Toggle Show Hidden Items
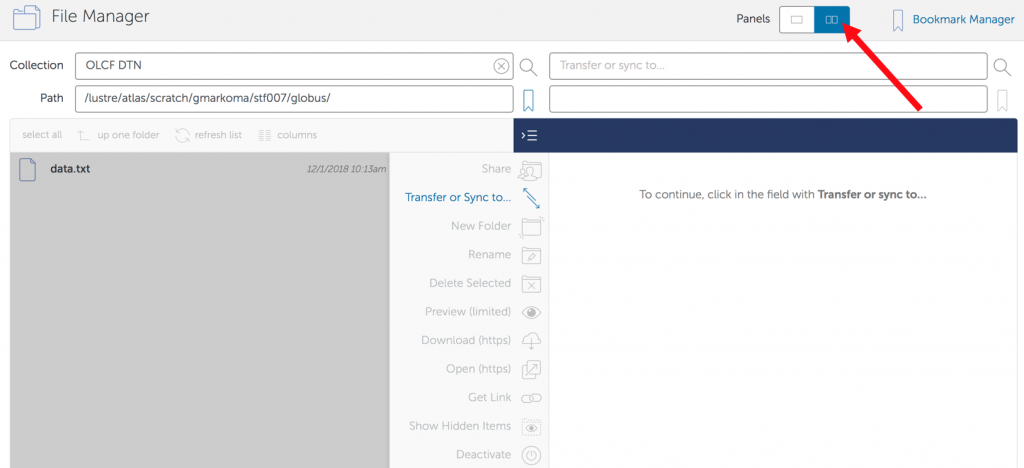1024x468 pixels. click(460, 426)
